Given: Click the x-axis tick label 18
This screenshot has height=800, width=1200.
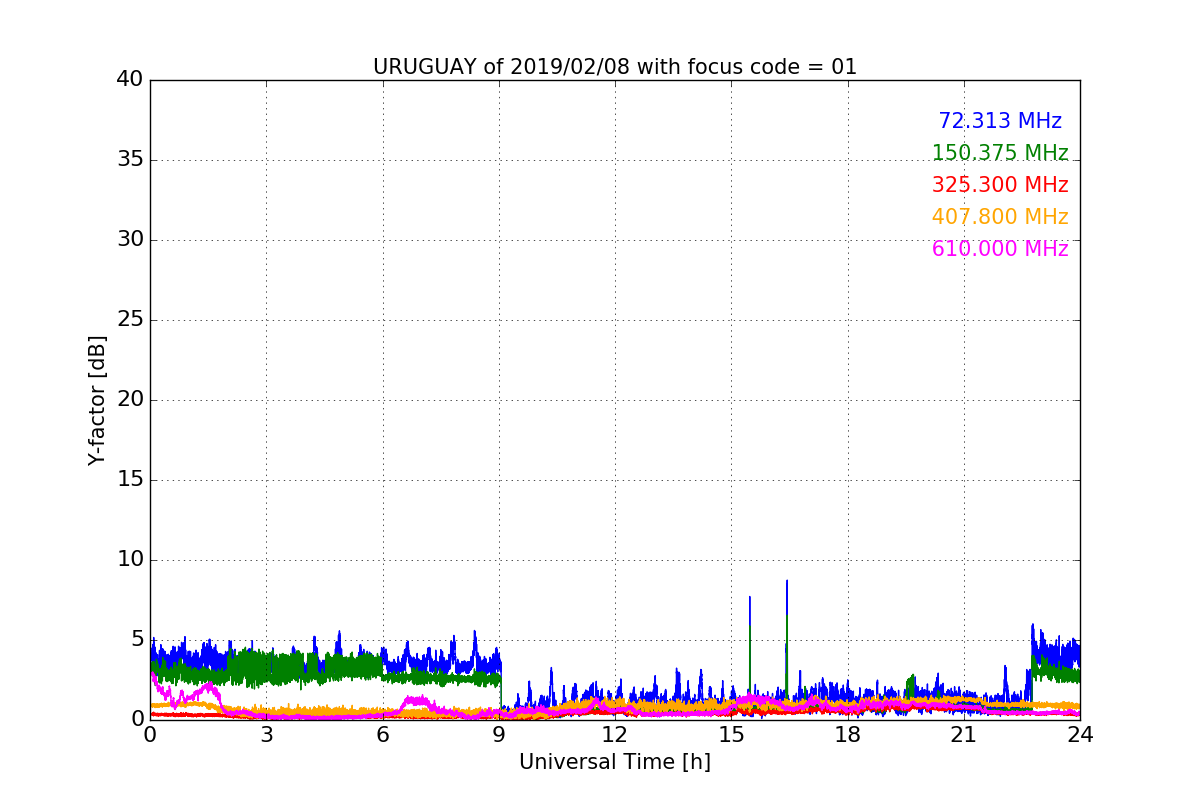Looking at the screenshot, I should [x=847, y=734].
